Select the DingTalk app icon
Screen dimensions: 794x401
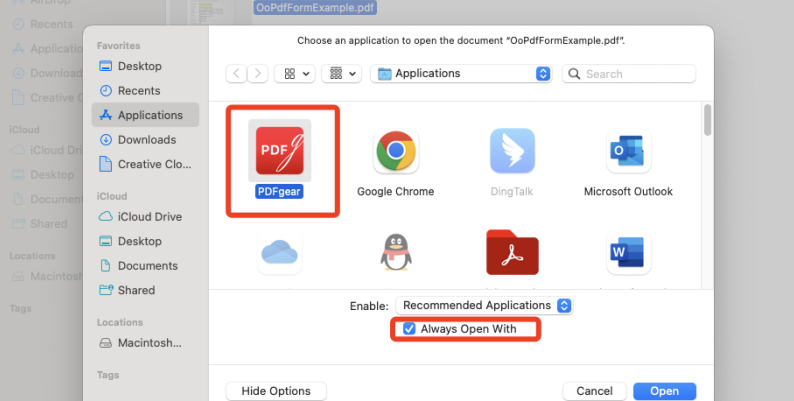click(x=512, y=150)
